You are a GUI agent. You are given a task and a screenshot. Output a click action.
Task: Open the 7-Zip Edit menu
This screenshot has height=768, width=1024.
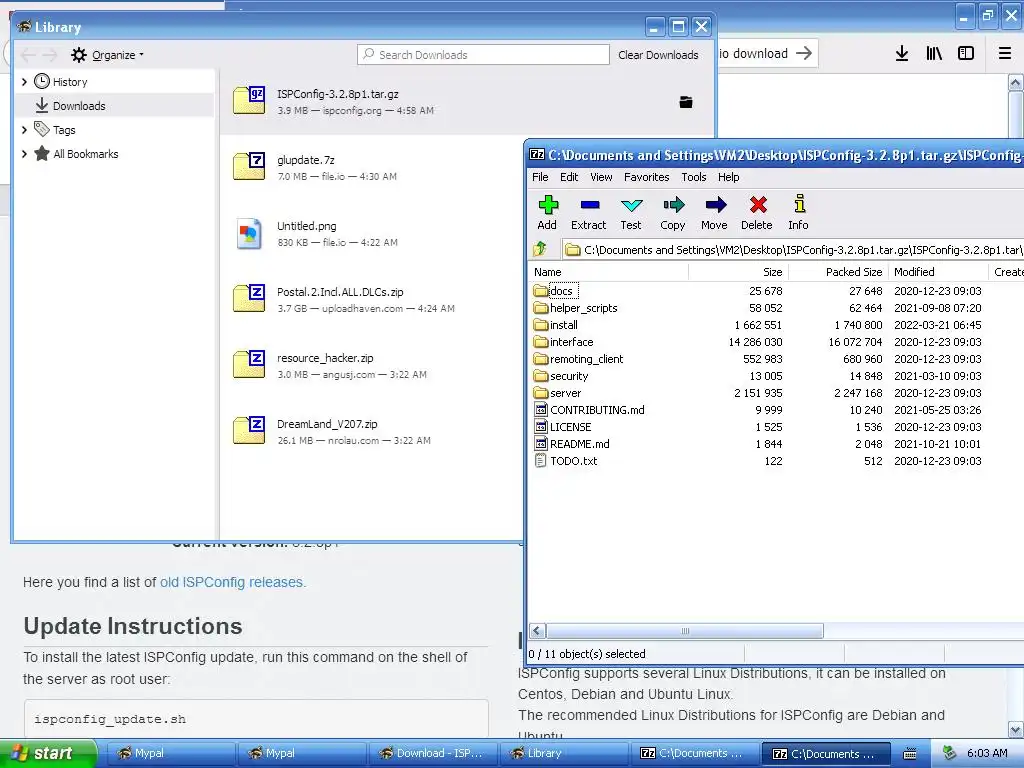click(569, 177)
